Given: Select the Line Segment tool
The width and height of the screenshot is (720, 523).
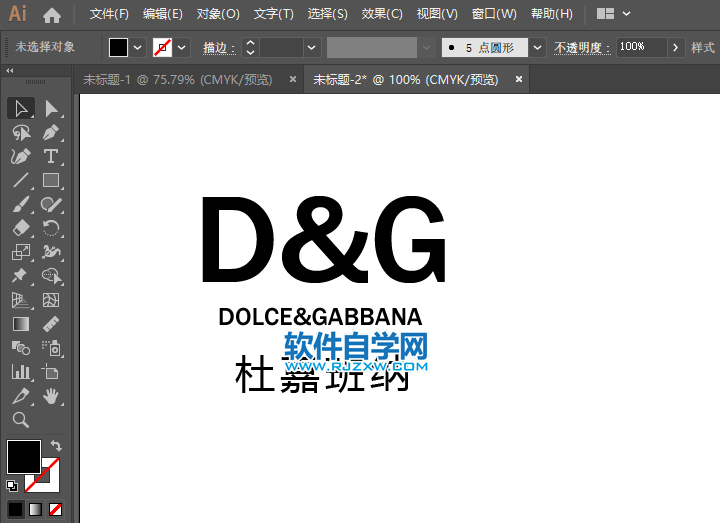Looking at the screenshot, I should tap(21, 180).
